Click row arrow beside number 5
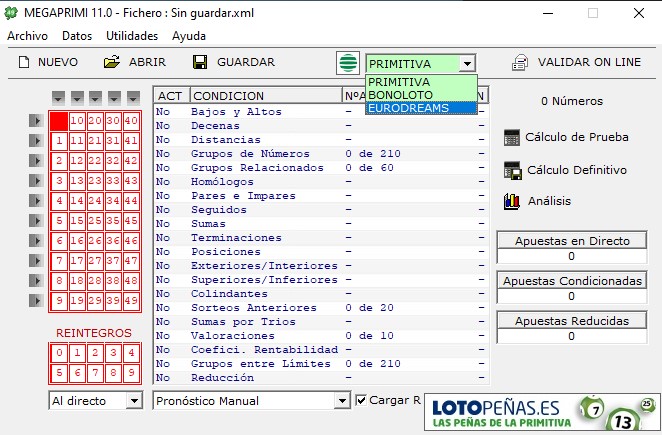This screenshot has height=435, width=662. click(x=36, y=220)
